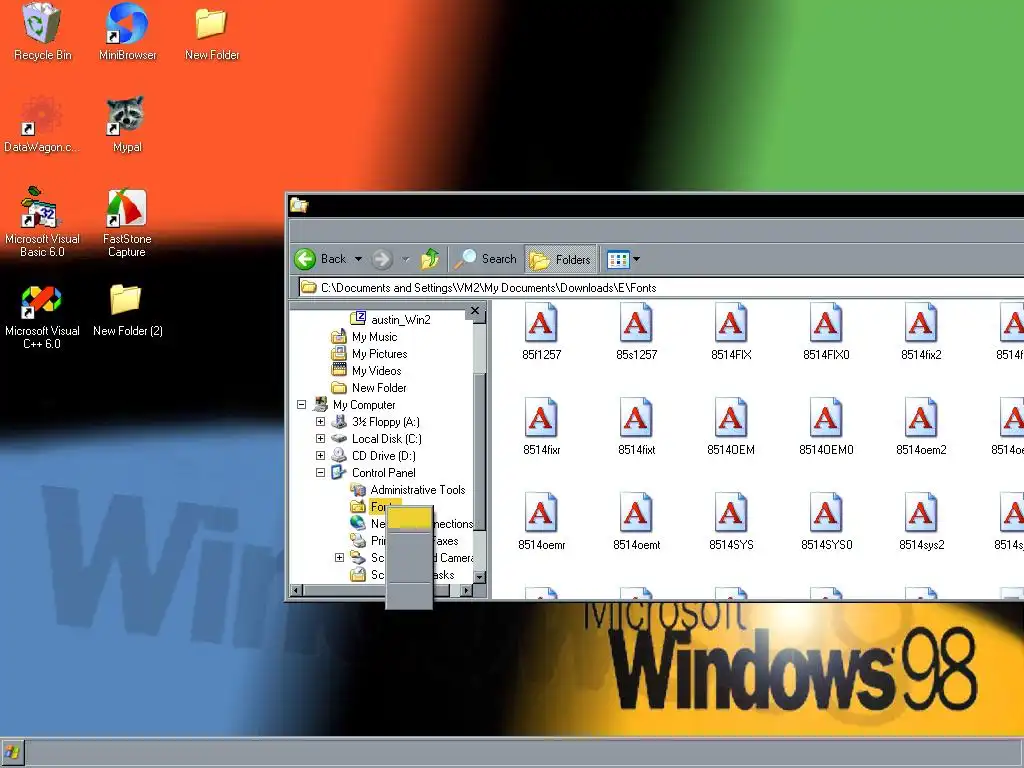1024x768 pixels.
Task: Click the Back button in Explorer toolbar
Action: click(320, 259)
